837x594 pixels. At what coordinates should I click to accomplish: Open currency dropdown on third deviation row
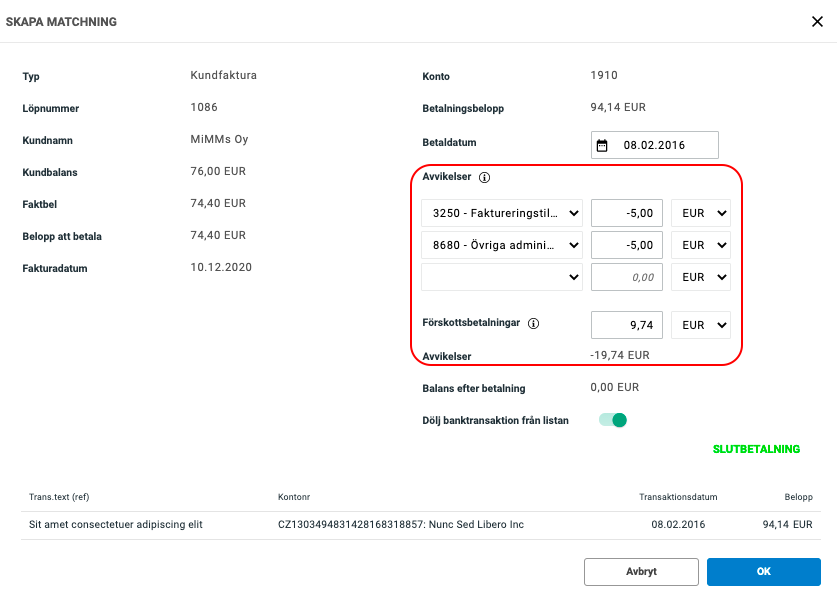[700, 277]
